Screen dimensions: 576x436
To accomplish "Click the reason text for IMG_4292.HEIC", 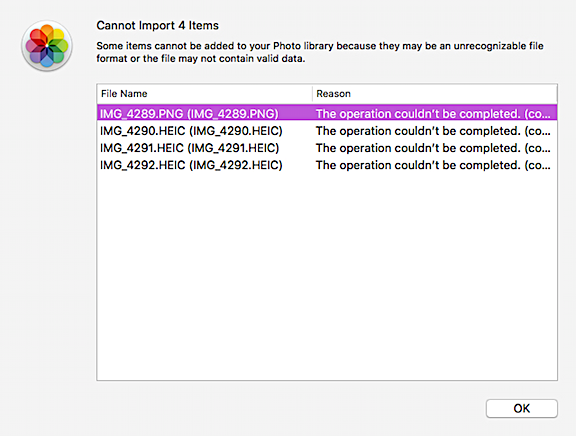I will click(x=433, y=165).
